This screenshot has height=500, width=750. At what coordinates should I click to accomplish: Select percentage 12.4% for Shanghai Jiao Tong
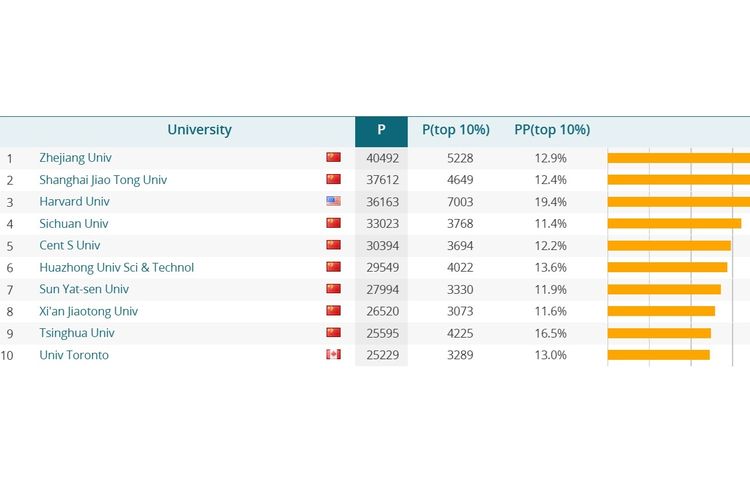[x=551, y=180]
